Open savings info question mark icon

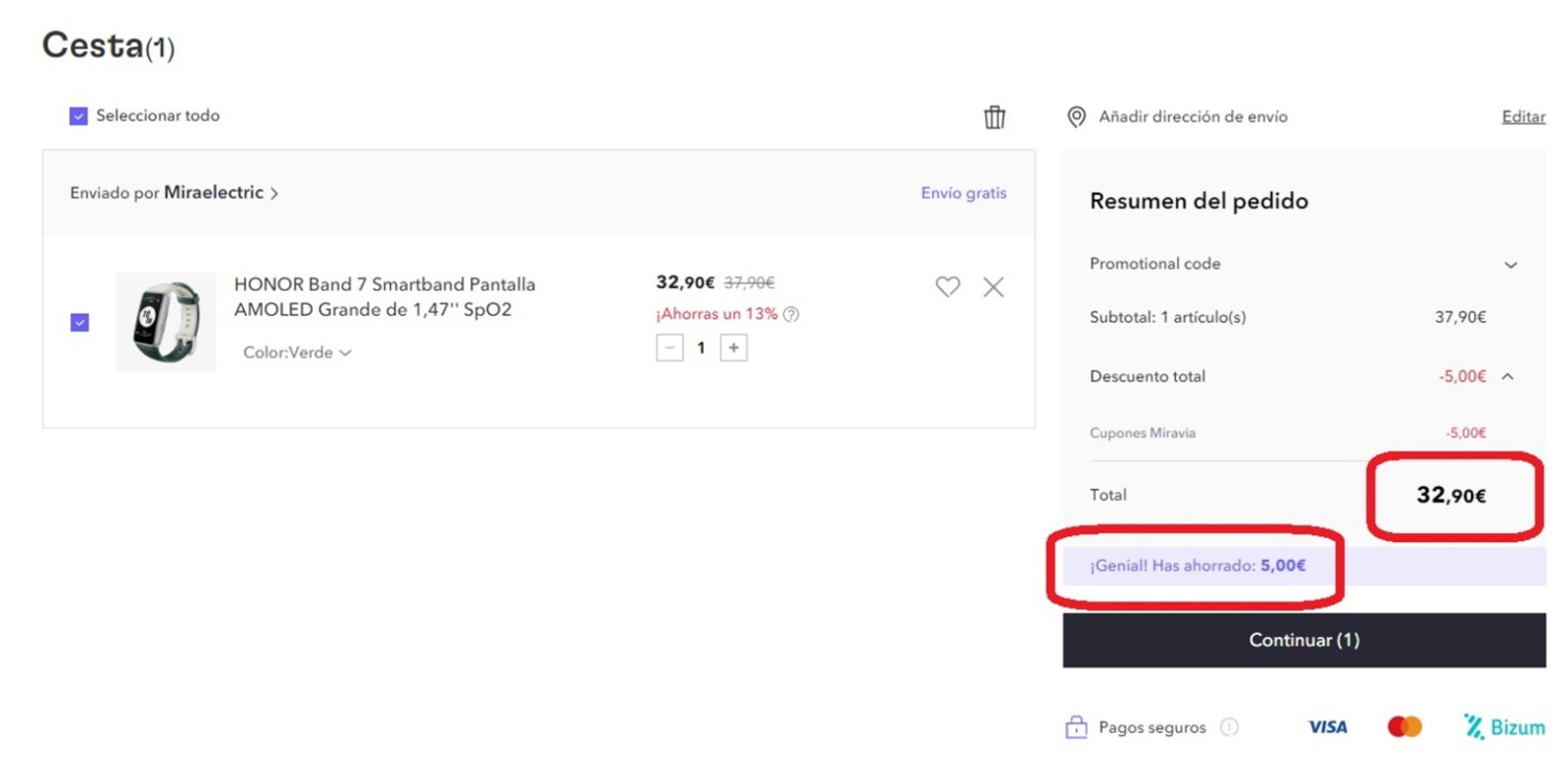tap(791, 315)
